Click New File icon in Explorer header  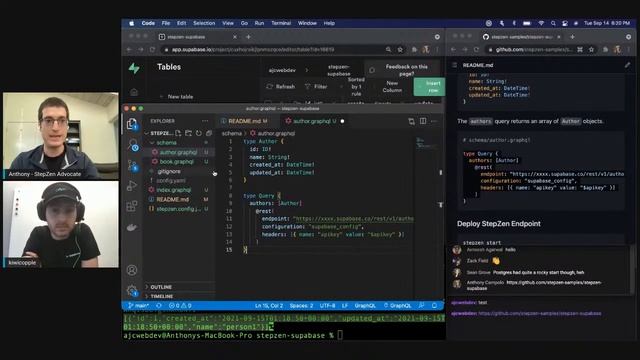tap(178, 133)
